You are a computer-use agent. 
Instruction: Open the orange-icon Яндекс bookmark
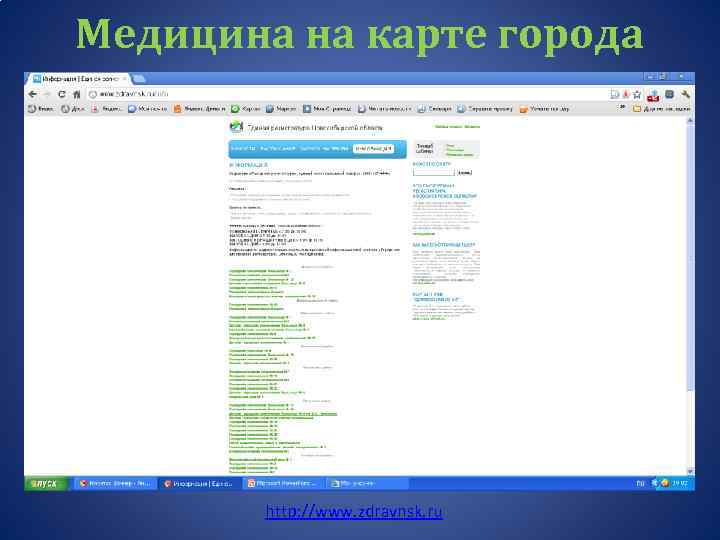point(200,109)
